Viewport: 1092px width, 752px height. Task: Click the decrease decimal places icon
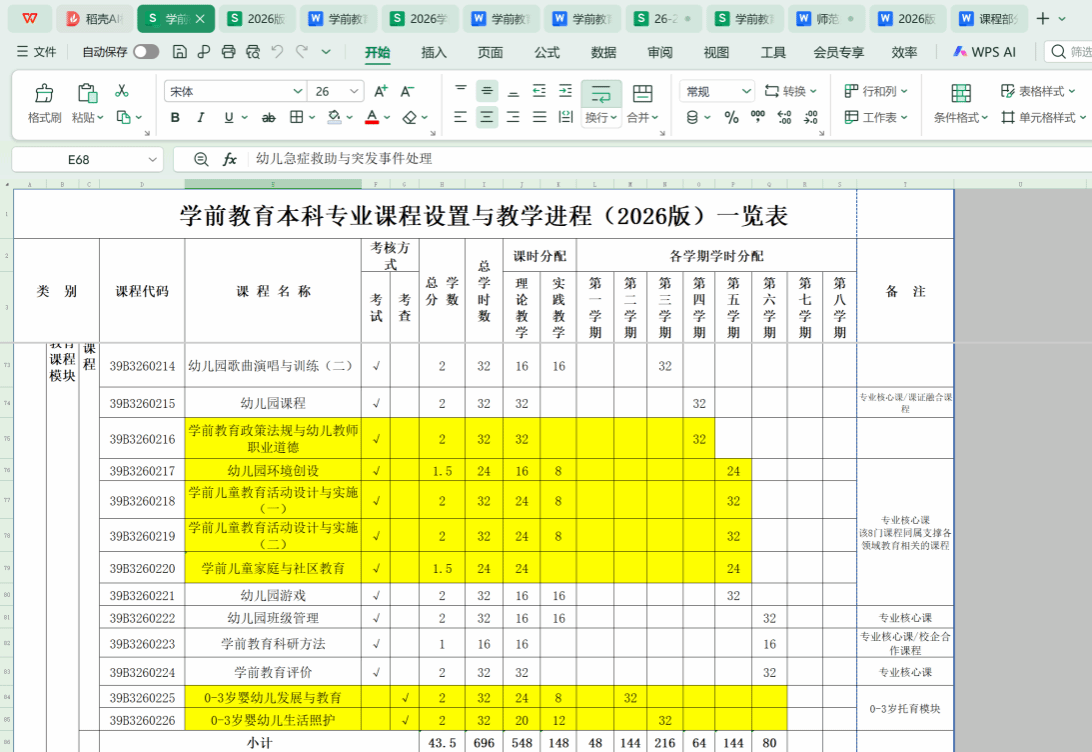coord(811,117)
